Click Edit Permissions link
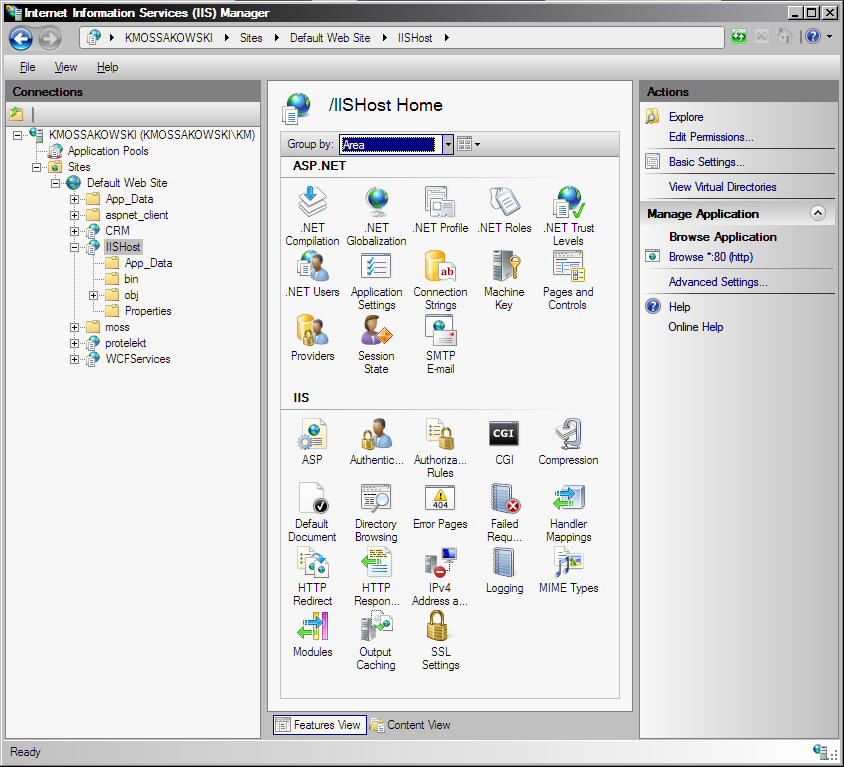This screenshot has height=767, width=844. 711,137
